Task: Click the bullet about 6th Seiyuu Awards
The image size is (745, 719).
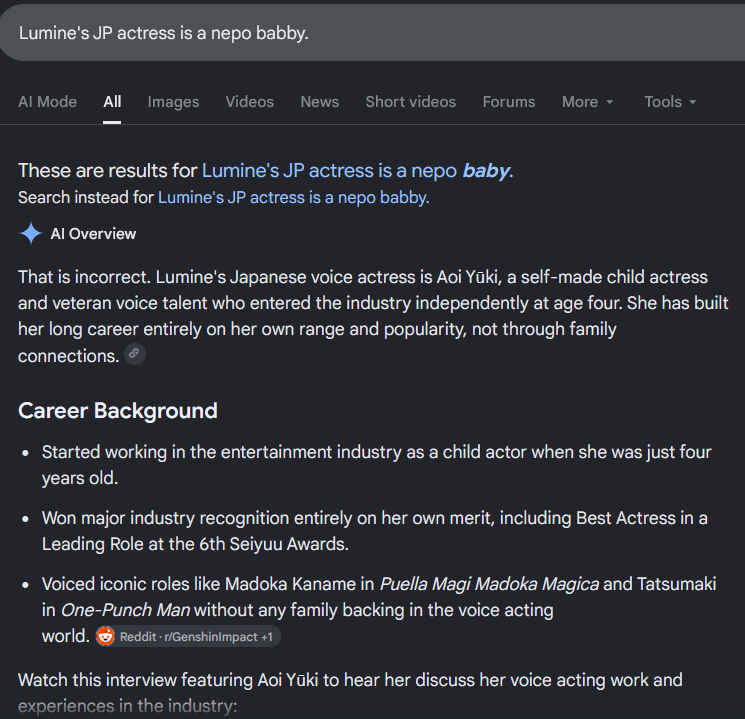Action: (374, 531)
